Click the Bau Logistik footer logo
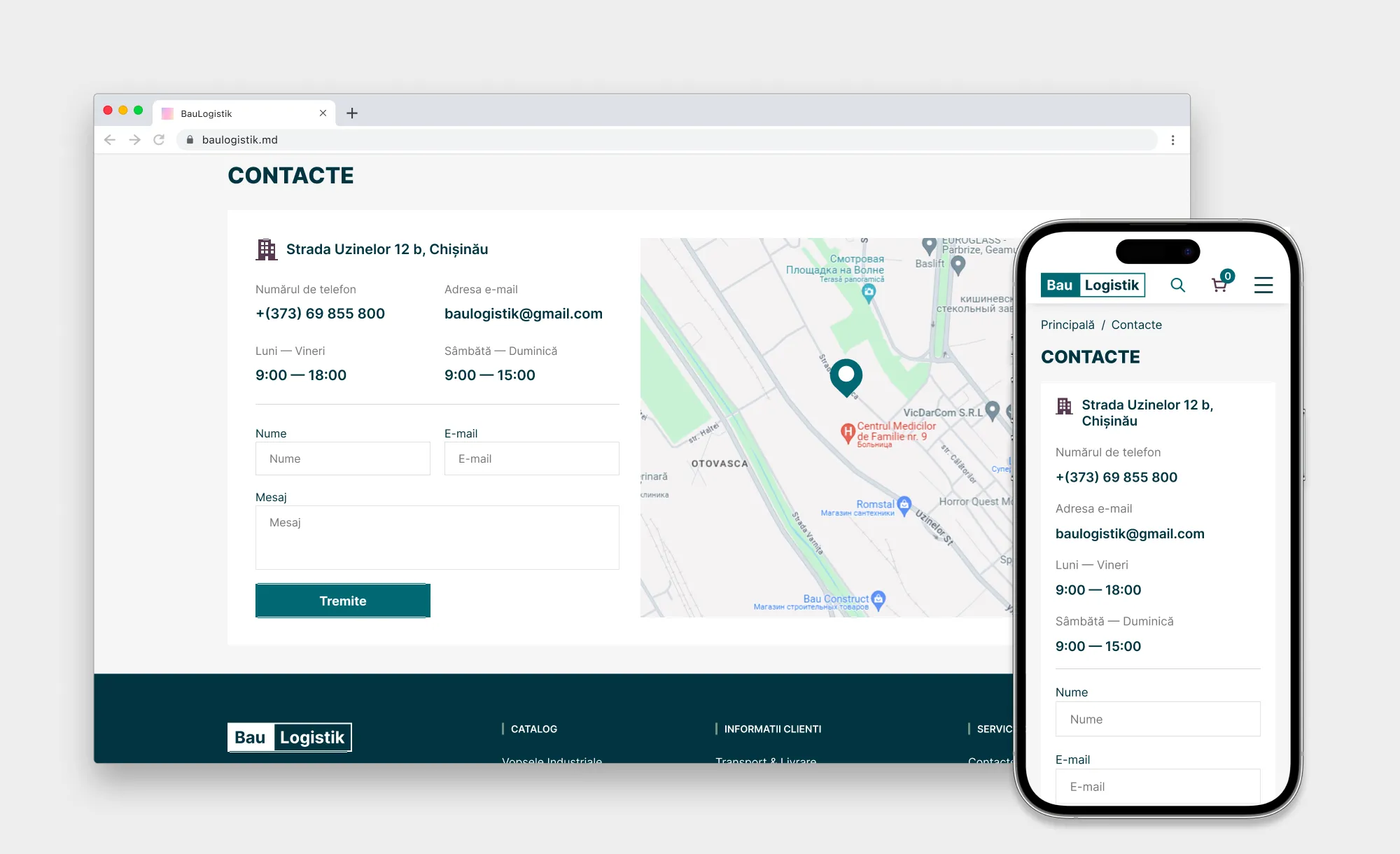This screenshot has height=854, width=1400. 290,737
